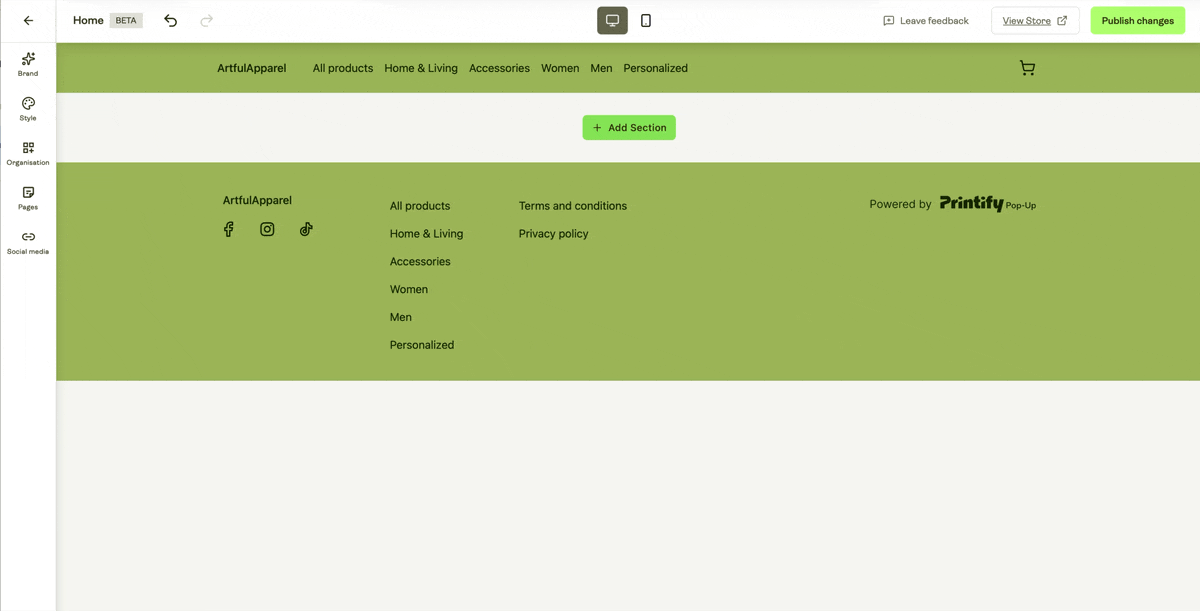The image size is (1200, 611).
Task: Open Home & Living footer link
Action: coord(426,234)
